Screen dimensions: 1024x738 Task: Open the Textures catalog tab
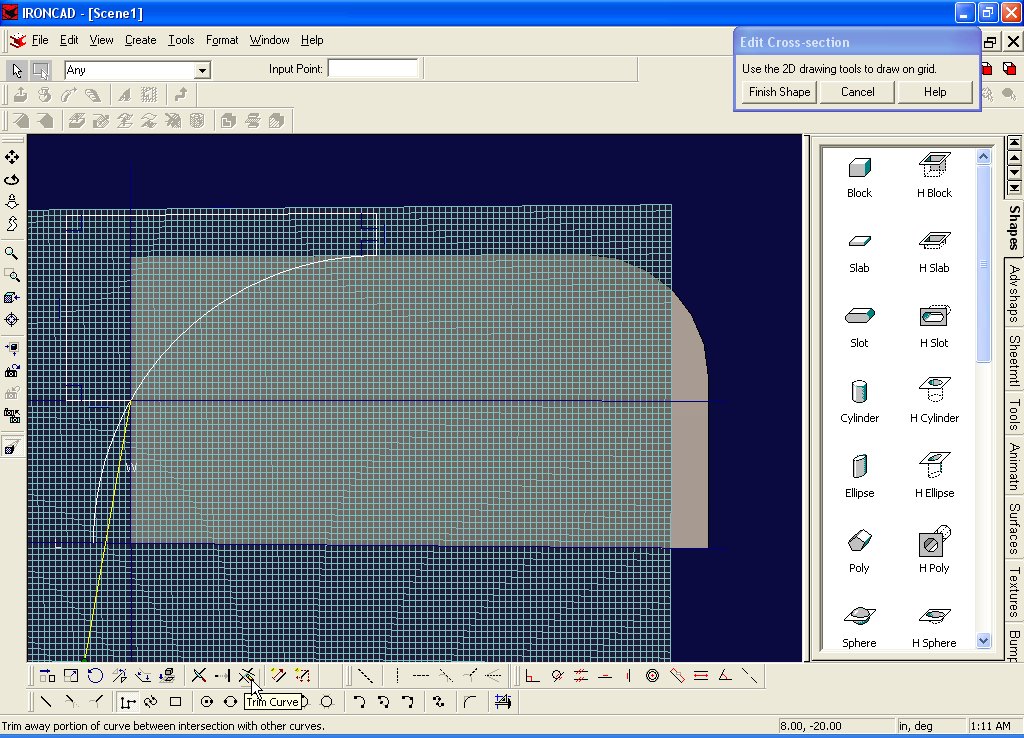coord(1014,592)
